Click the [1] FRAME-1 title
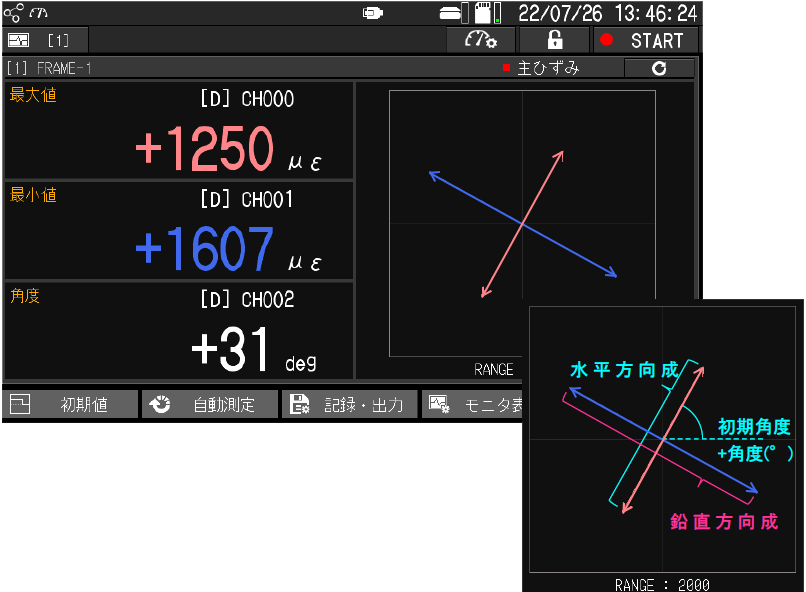806x592 pixels. pyautogui.click(x=49, y=68)
